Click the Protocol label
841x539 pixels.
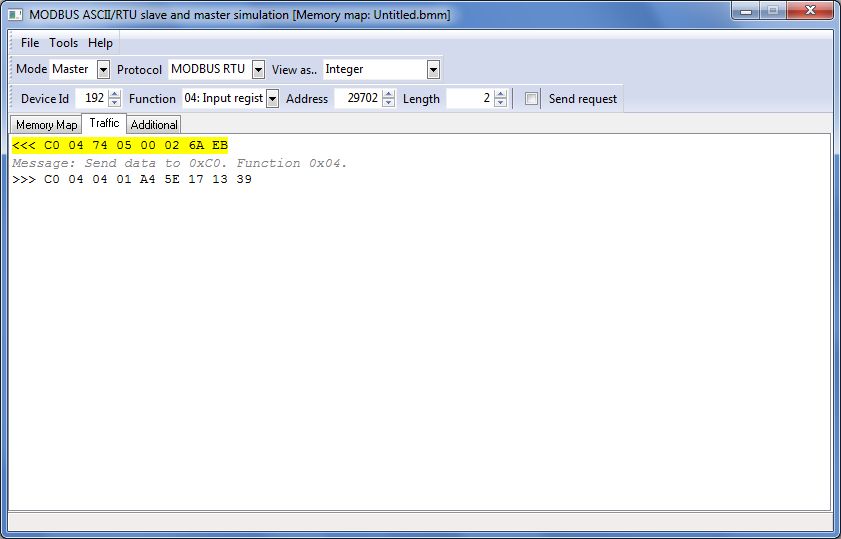(139, 70)
